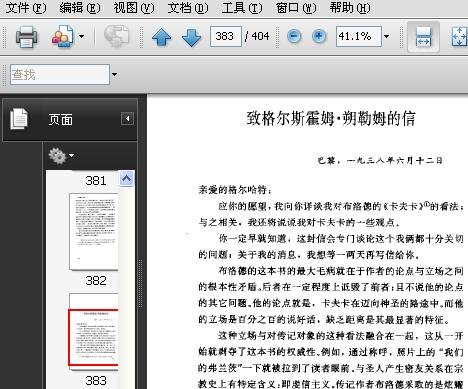Viewport: 468px width, 389px height.
Task: Collapse the Pages panel with left arrow
Action: tap(127, 118)
